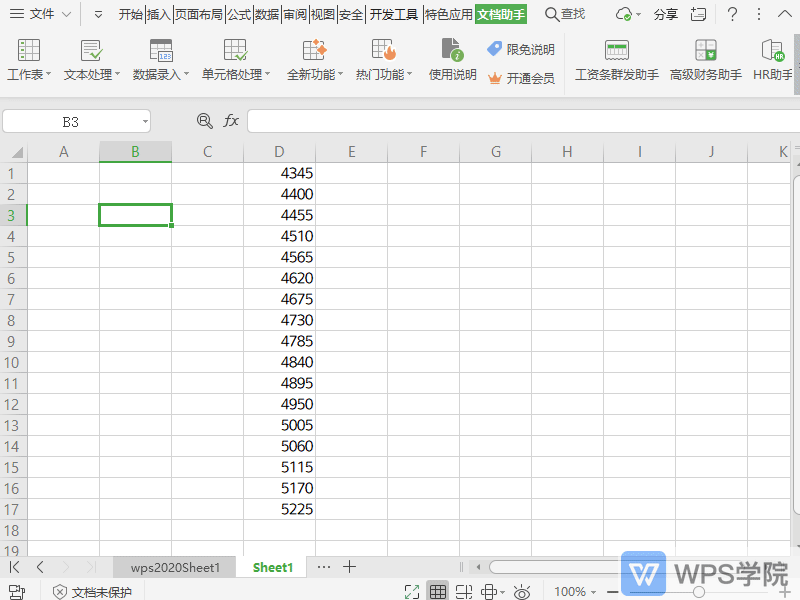
Task: Switch to the 视图 tab
Action: point(323,14)
